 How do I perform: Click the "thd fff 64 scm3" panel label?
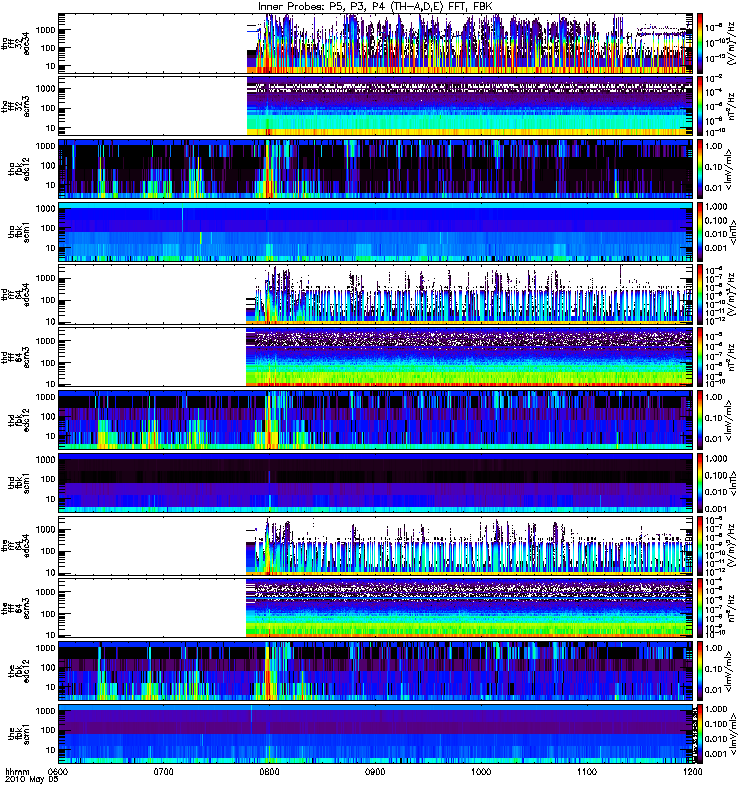16,357
